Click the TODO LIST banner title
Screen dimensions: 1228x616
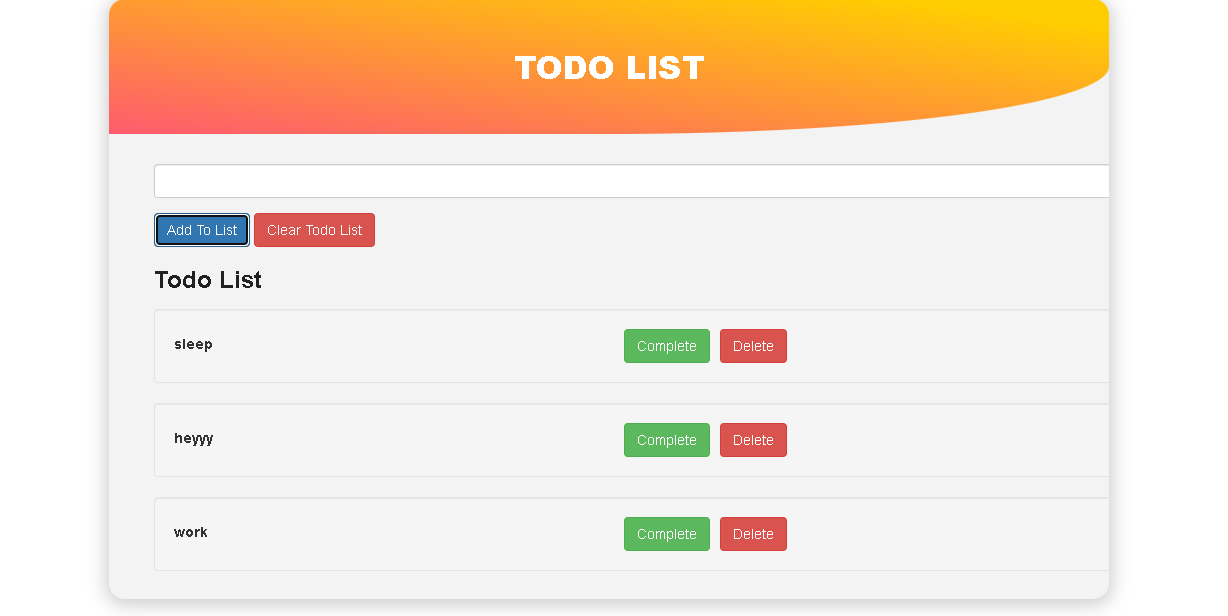609,68
